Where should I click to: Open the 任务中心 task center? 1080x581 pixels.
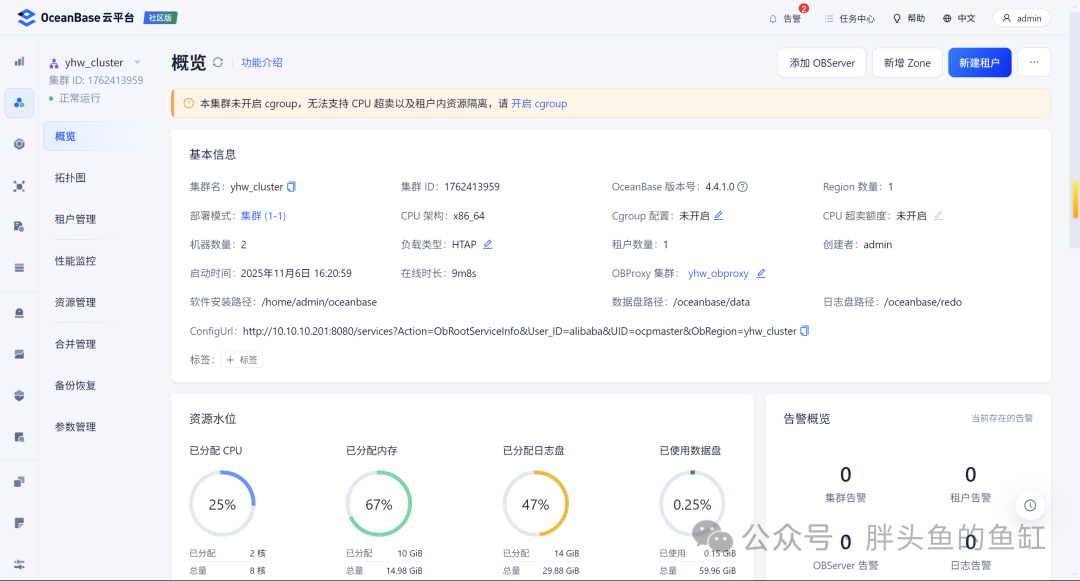click(849, 19)
